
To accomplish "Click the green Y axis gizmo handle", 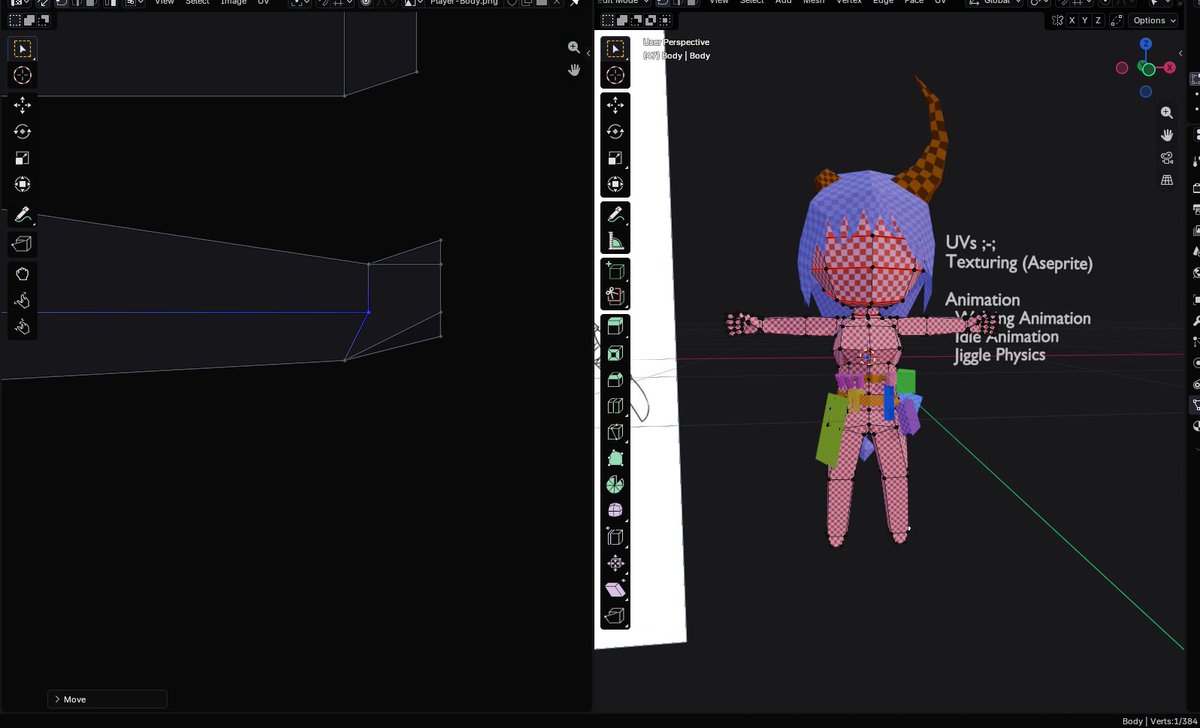I will (x=1148, y=69).
